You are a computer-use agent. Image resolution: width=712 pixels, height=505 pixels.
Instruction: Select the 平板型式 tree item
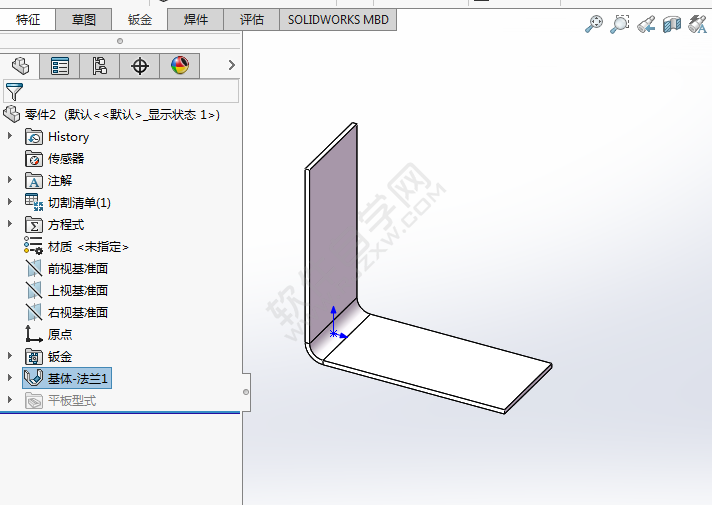(72, 401)
